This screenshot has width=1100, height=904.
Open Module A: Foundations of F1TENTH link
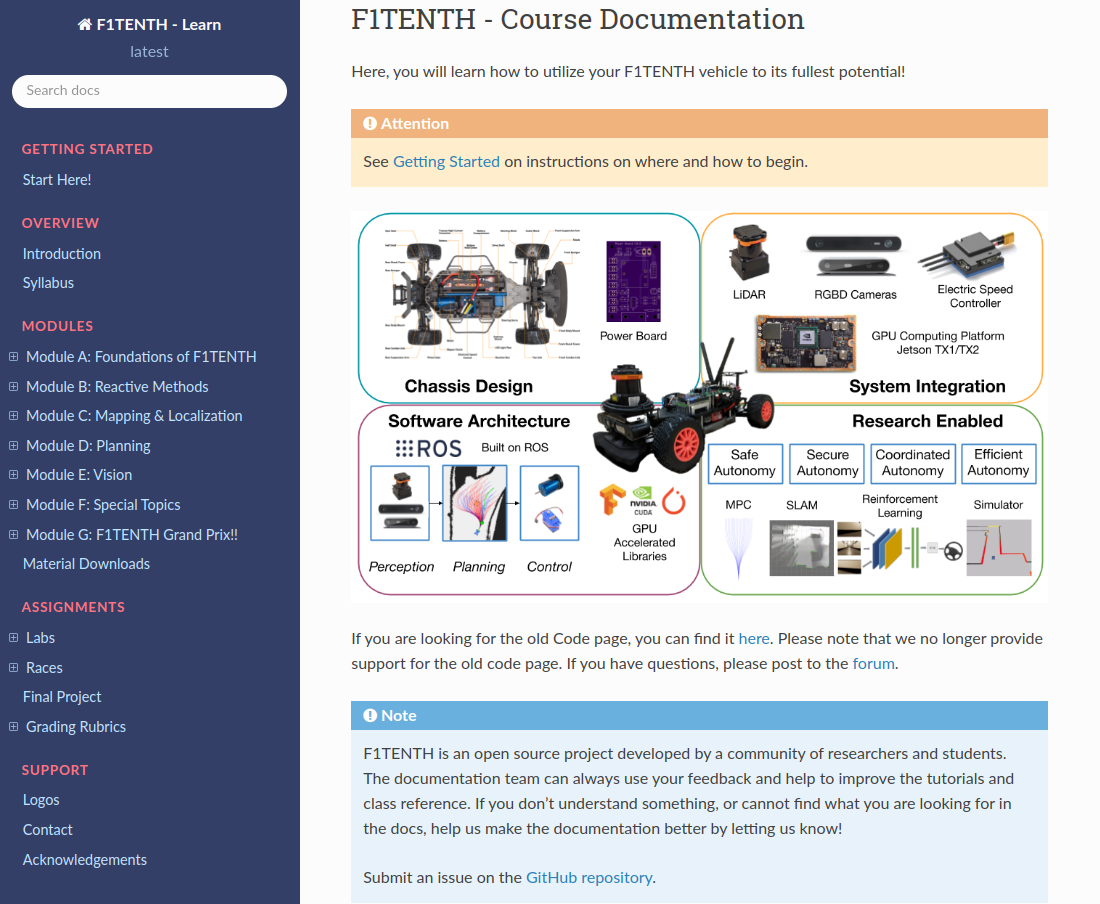[x=141, y=356]
